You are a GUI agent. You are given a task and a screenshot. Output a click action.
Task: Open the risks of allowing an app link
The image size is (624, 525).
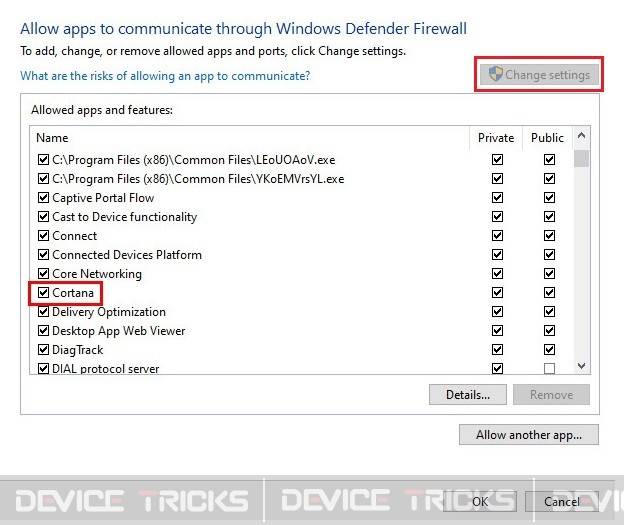coord(165,76)
